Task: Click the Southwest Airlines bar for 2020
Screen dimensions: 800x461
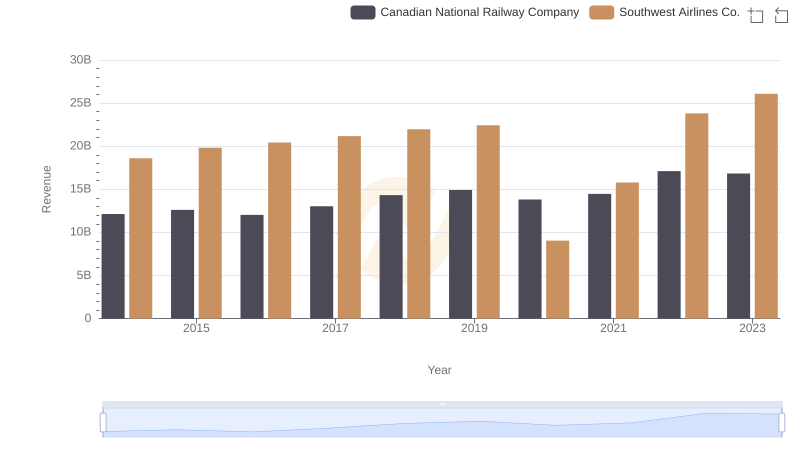Action: click(x=558, y=279)
